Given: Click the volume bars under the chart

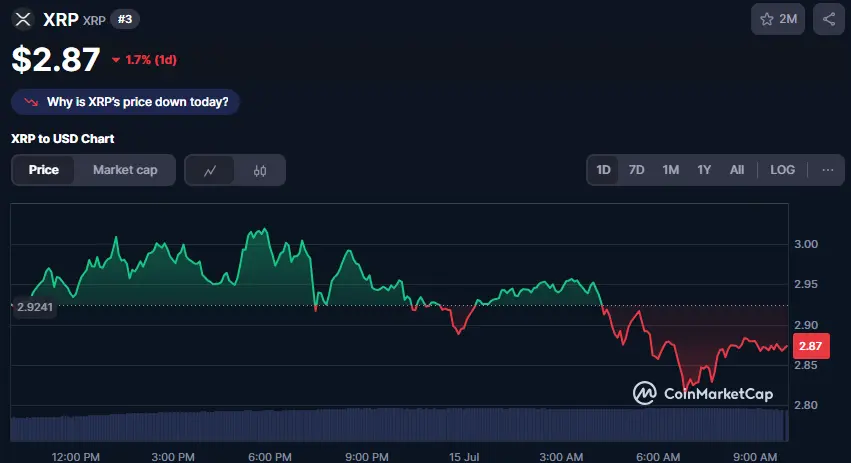Looking at the screenshot, I should point(399,424).
